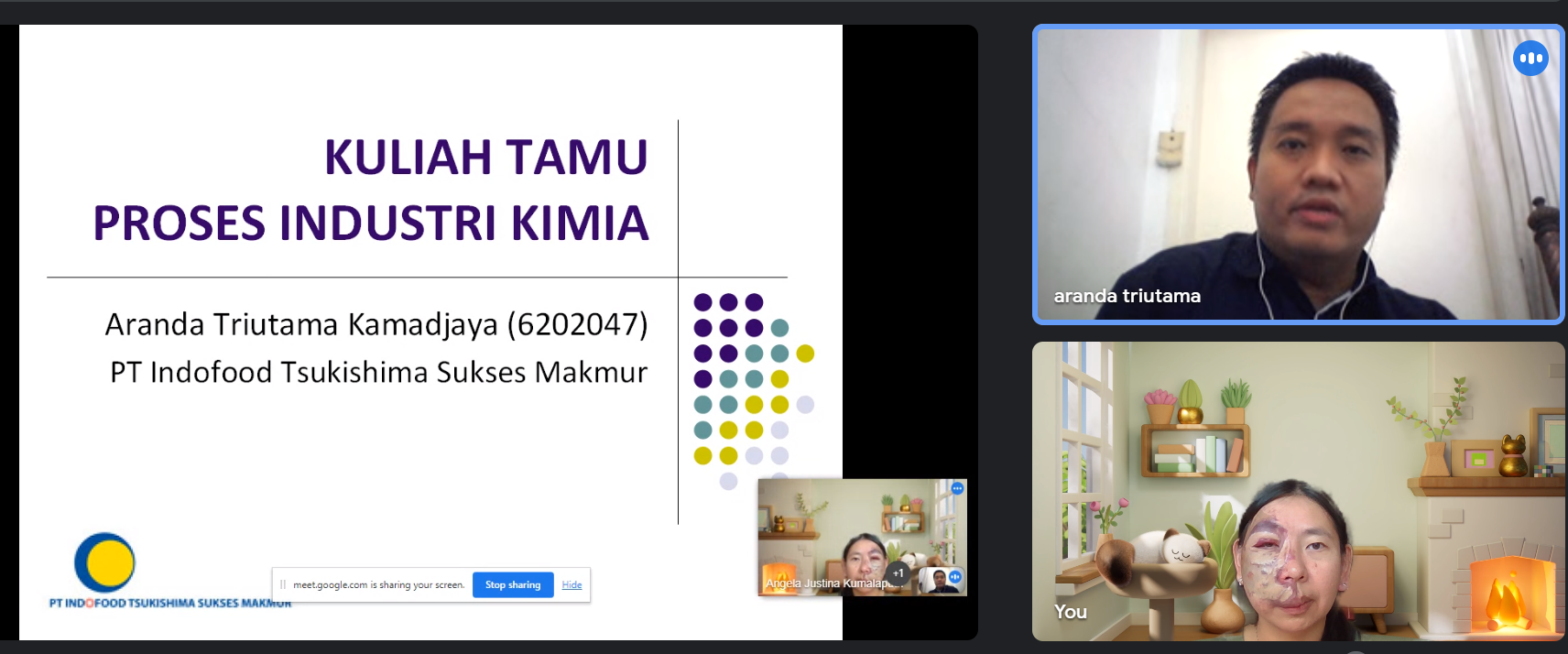The width and height of the screenshot is (1568, 654).
Task: Grab the sharing bar drag handle
Action: point(283,584)
